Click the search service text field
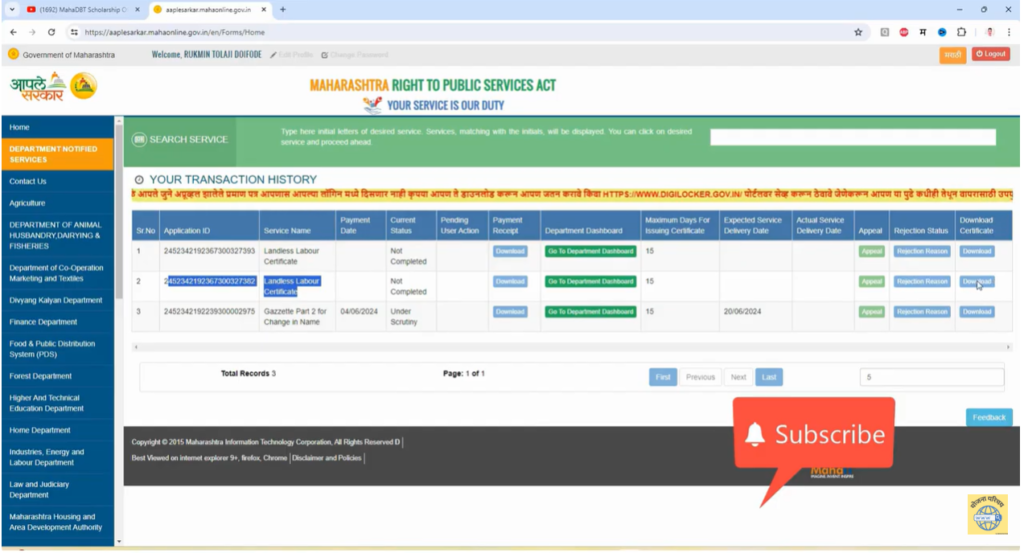The height and width of the screenshot is (553, 1024). tap(852, 138)
